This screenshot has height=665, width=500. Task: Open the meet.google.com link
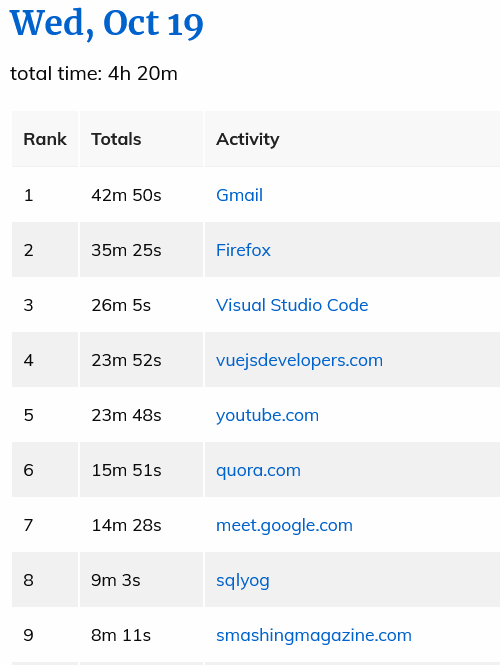pyautogui.click(x=284, y=525)
